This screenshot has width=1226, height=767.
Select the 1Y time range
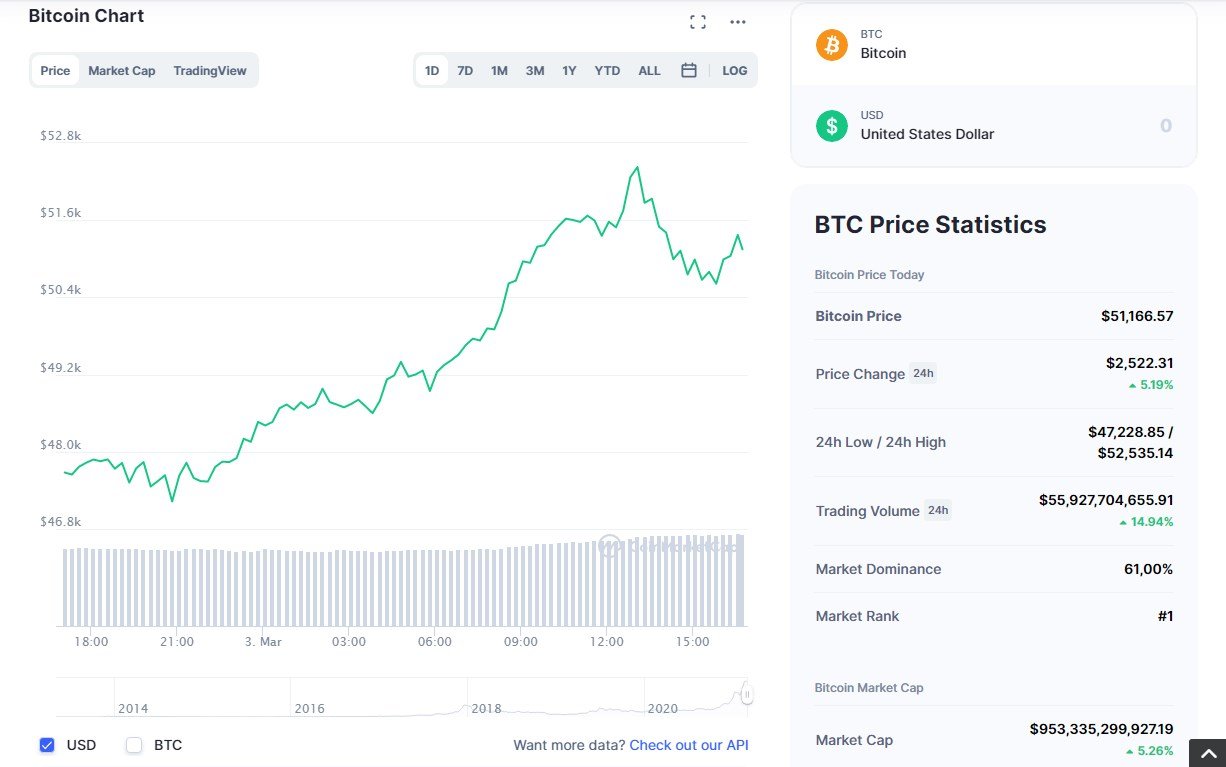(569, 70)
